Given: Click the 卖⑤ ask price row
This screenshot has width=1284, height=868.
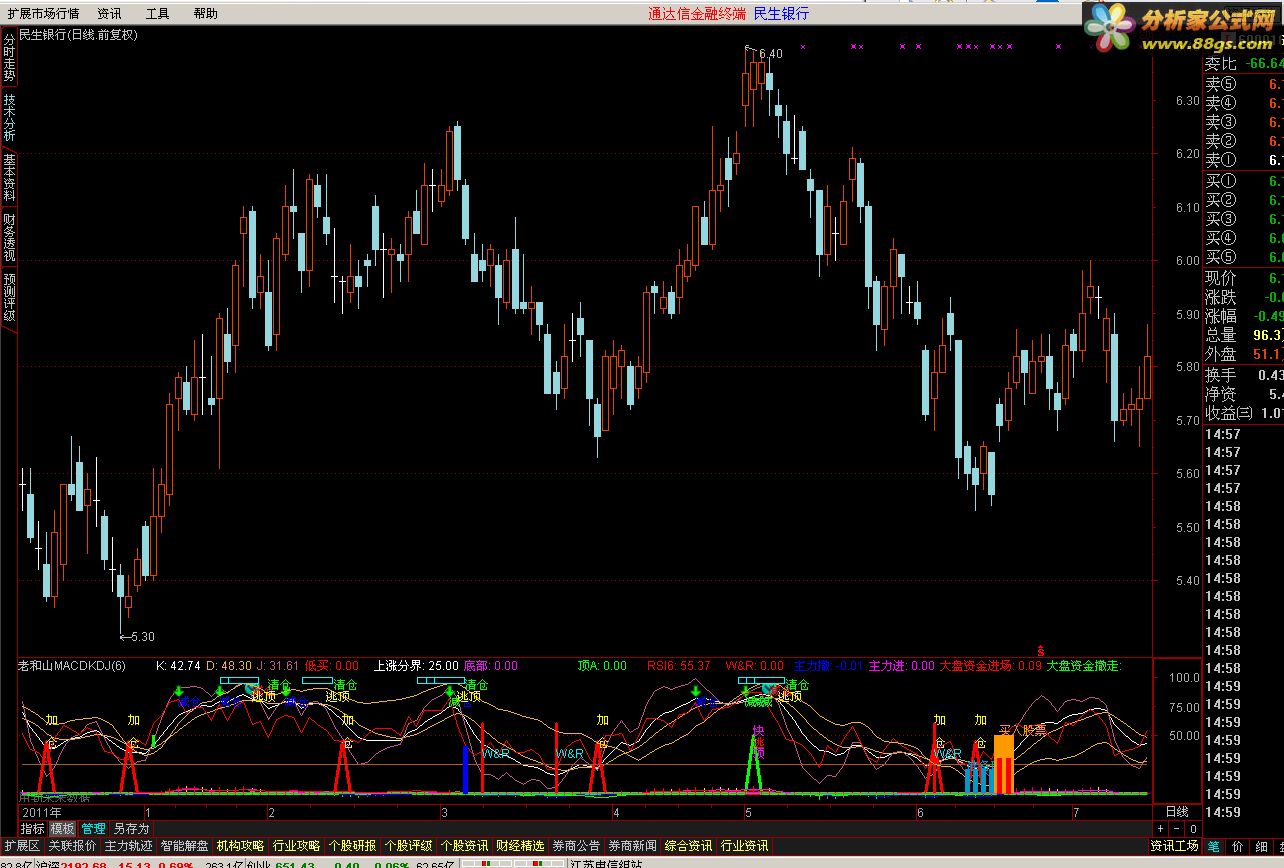Looking at the screenshot, I should click(x=1243, y=84).
